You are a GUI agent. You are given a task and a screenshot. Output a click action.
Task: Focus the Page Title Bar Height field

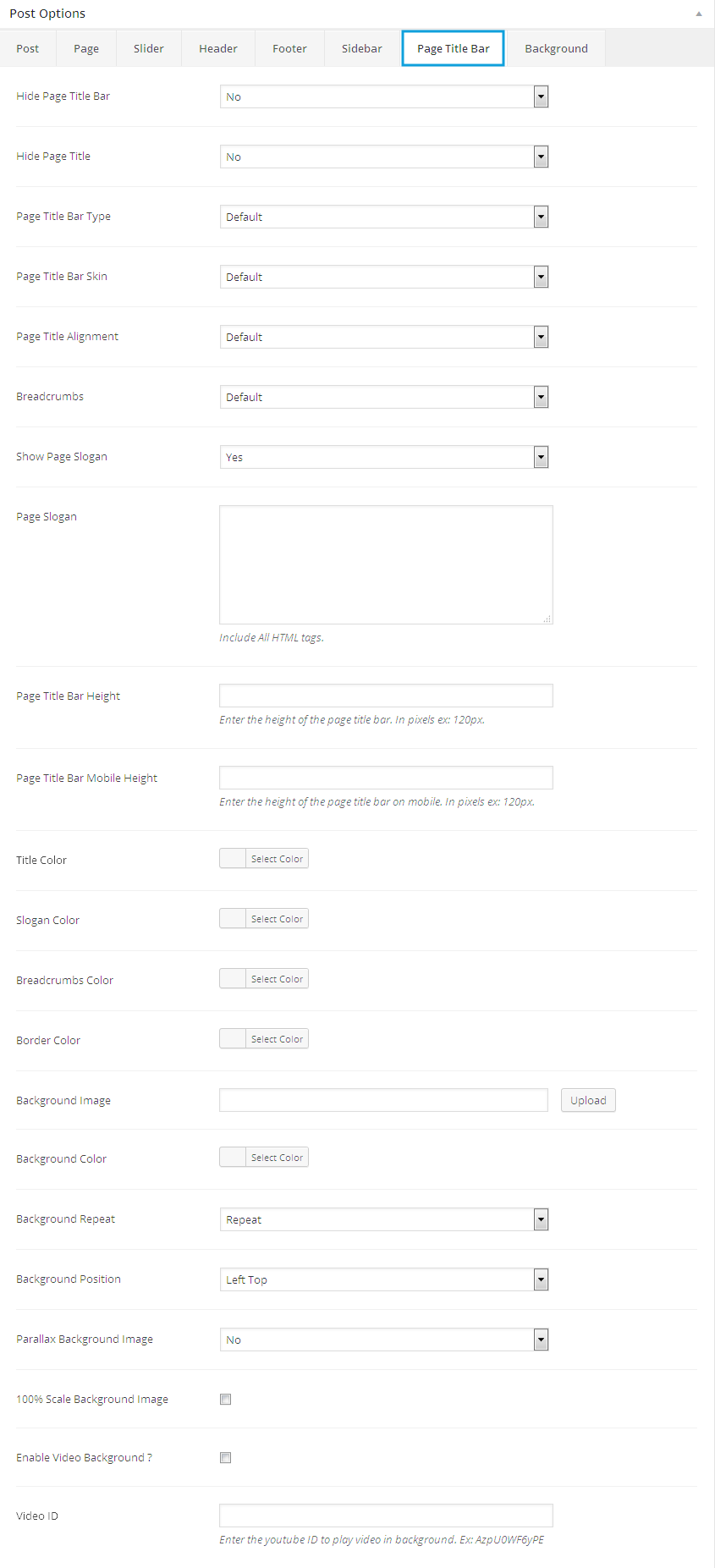386,696
